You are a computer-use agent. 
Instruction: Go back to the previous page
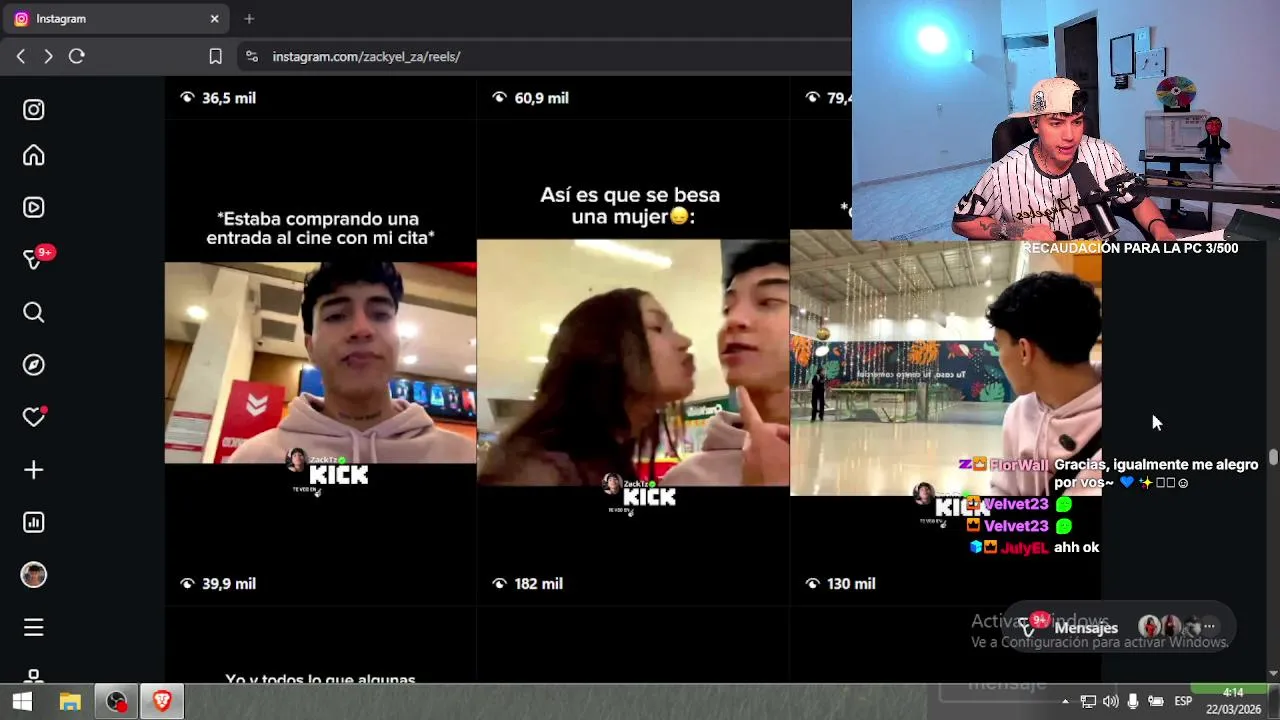21,57
